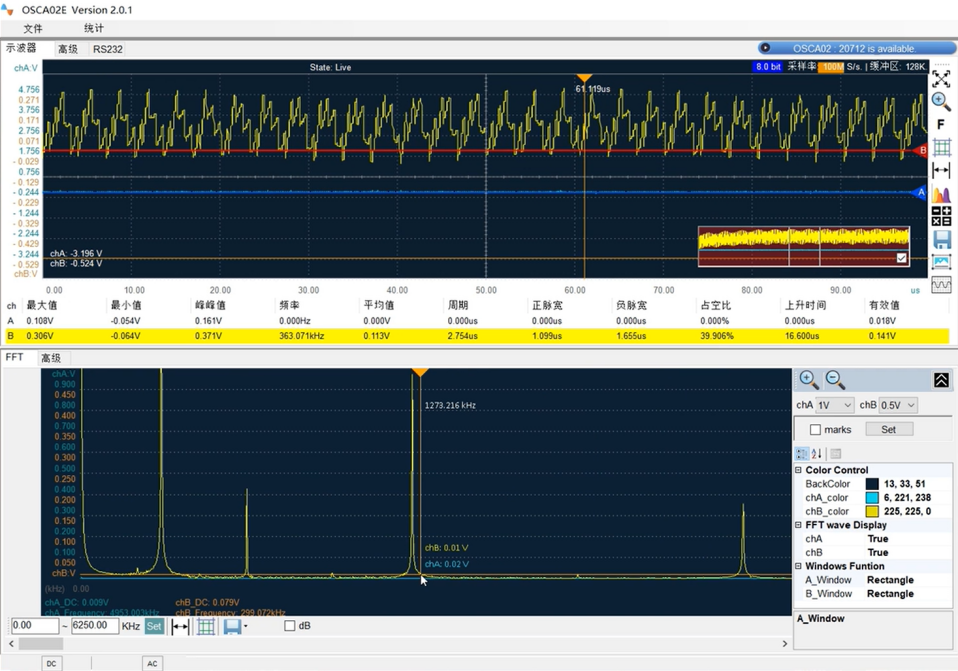Image resolution: width=958 pixels, height=671 pixels.
Task: Collapse the Color Control property group
Action: point(799,470)
